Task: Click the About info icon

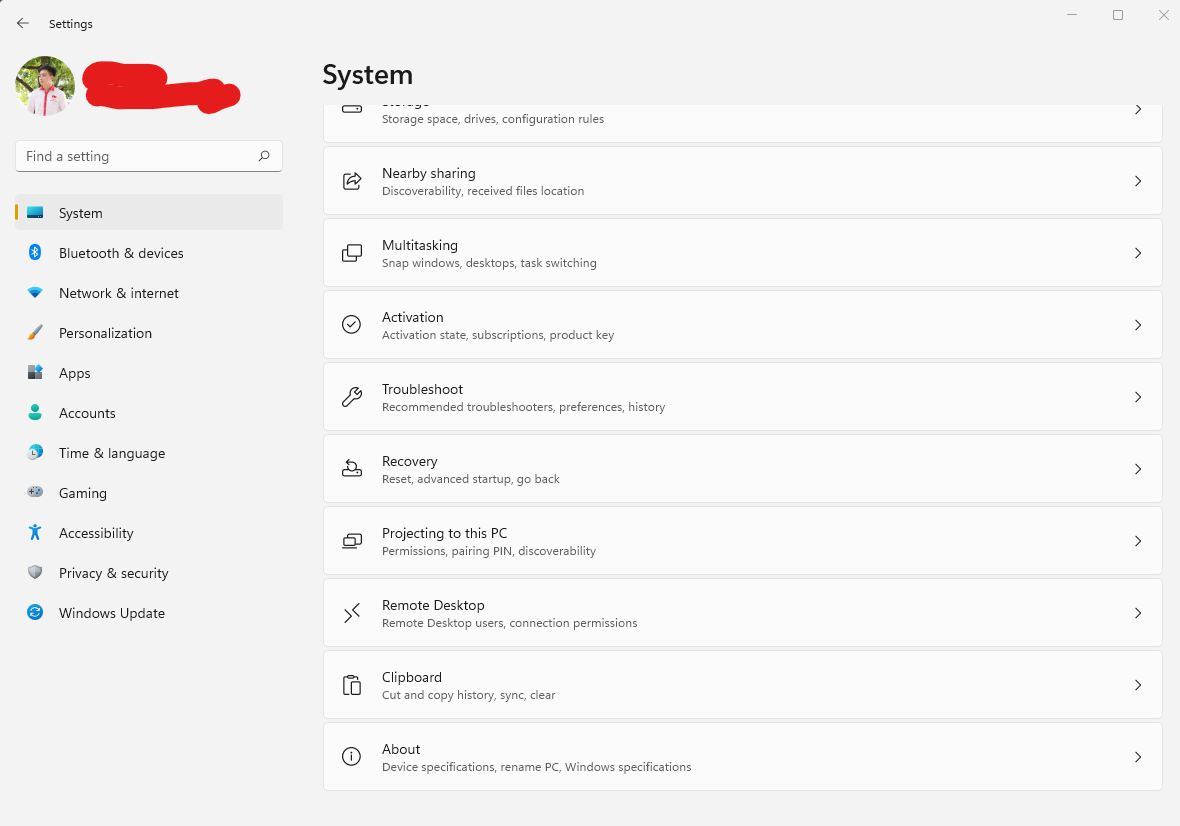Action: click(352, 757)
